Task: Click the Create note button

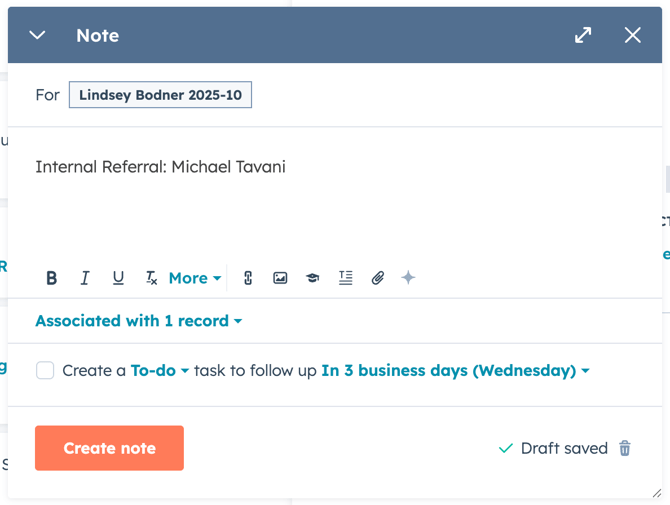Action: (x=109, y=448)
